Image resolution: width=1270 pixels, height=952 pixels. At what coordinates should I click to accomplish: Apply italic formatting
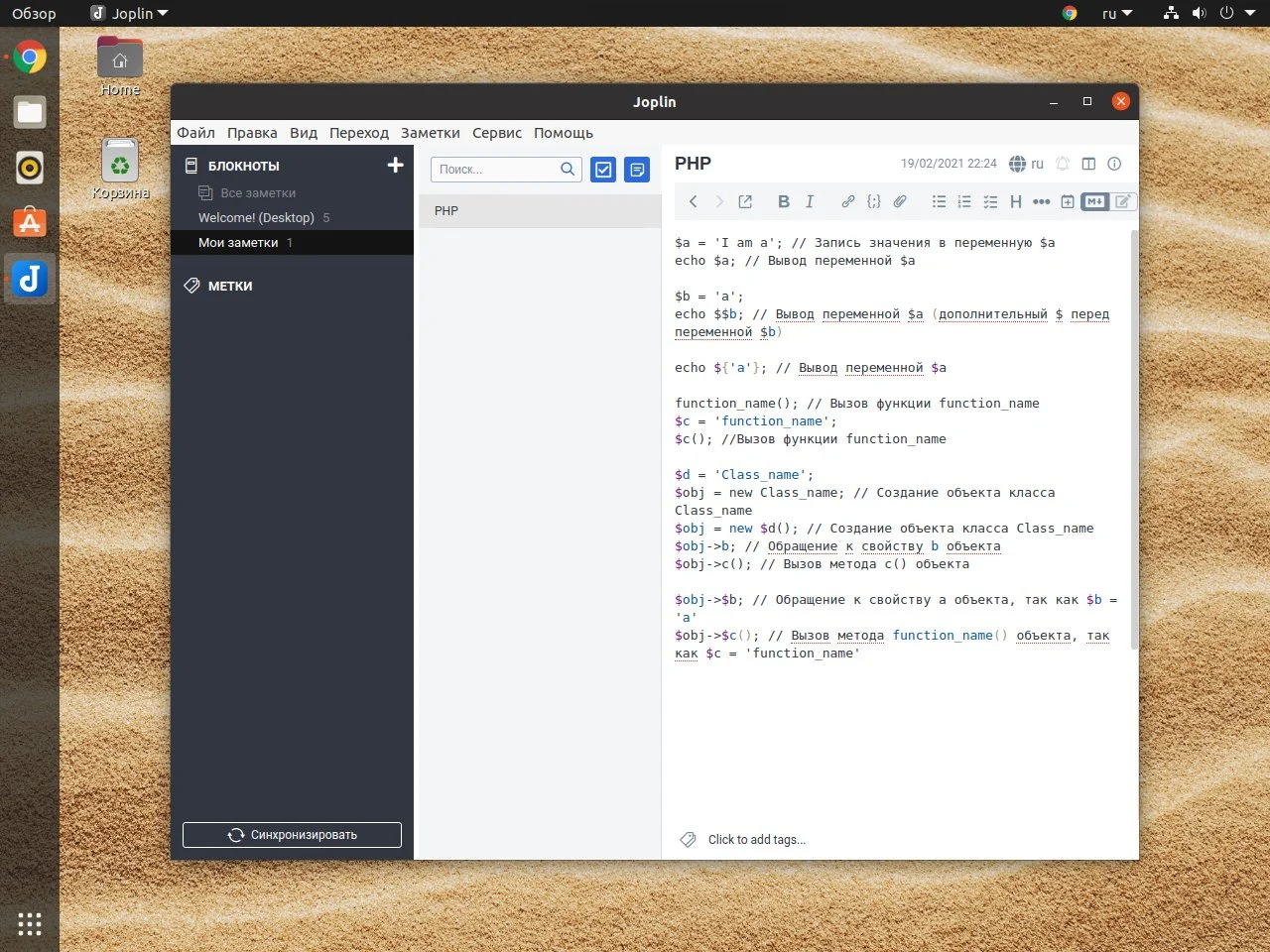(810, 201)
